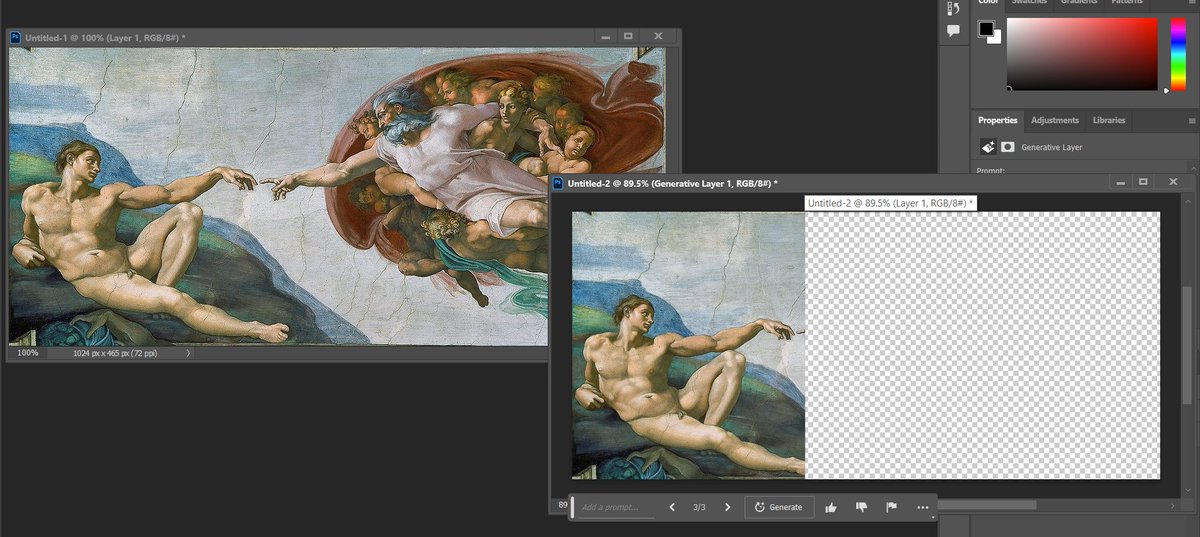Maximize the Untitled-2 document window
1200x537 pixels.
click(x=1144, y=182)
